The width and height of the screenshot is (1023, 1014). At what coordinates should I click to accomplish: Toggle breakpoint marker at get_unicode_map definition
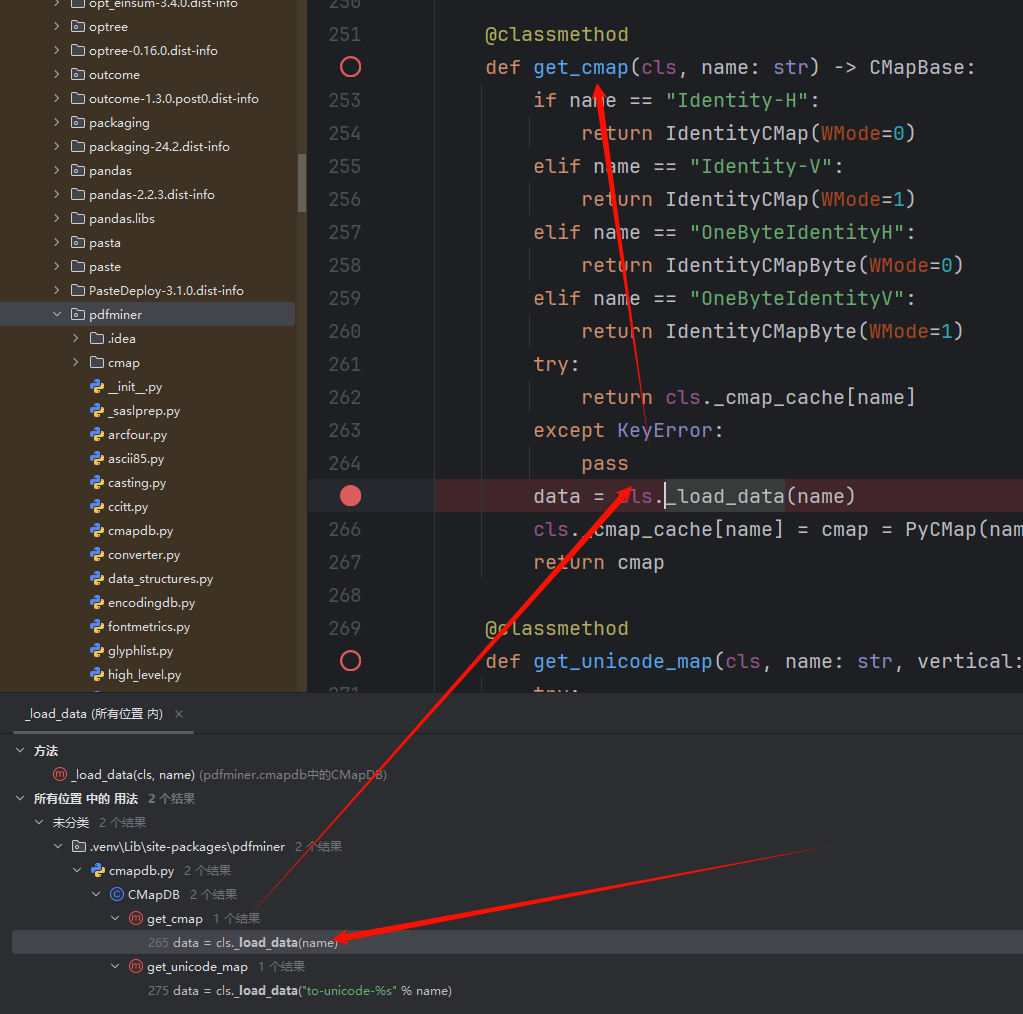tap(350, 661)
